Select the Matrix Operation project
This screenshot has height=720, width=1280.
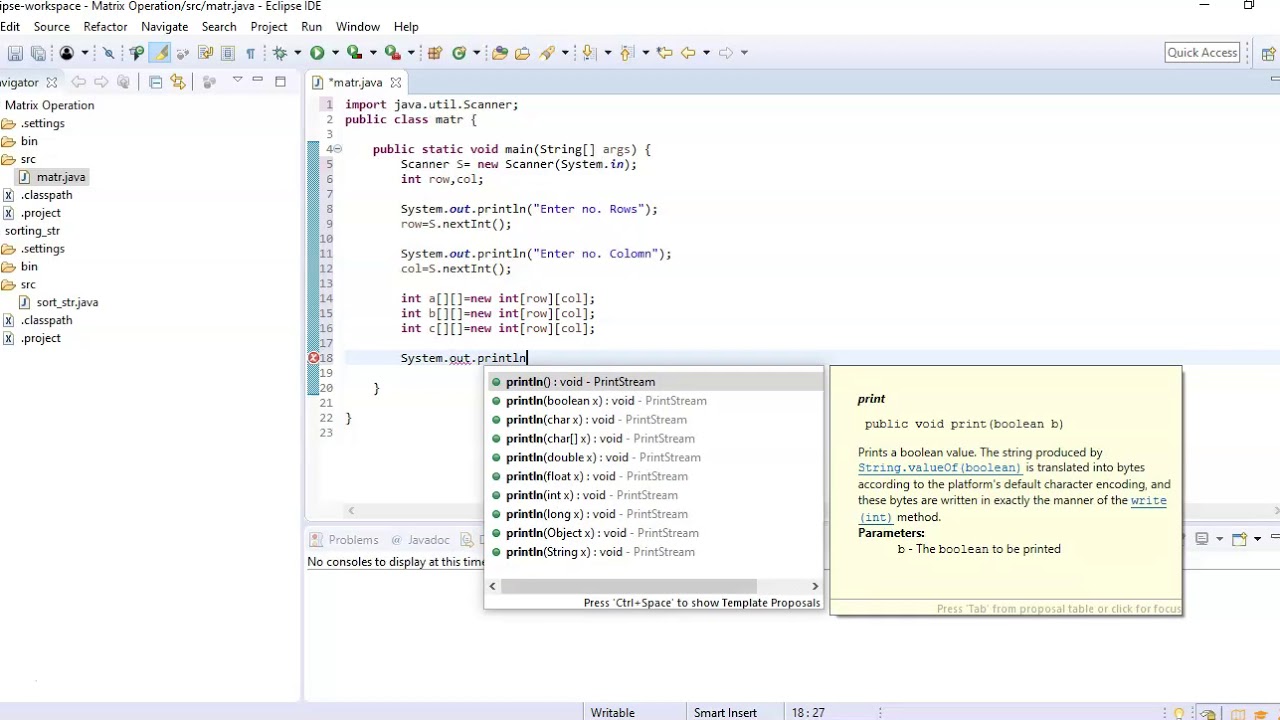click(49, 105)
